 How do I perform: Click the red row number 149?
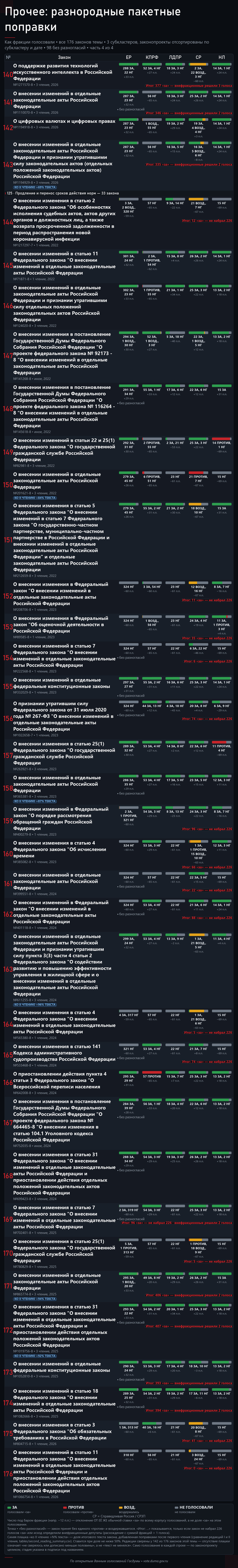pos(7,453)
